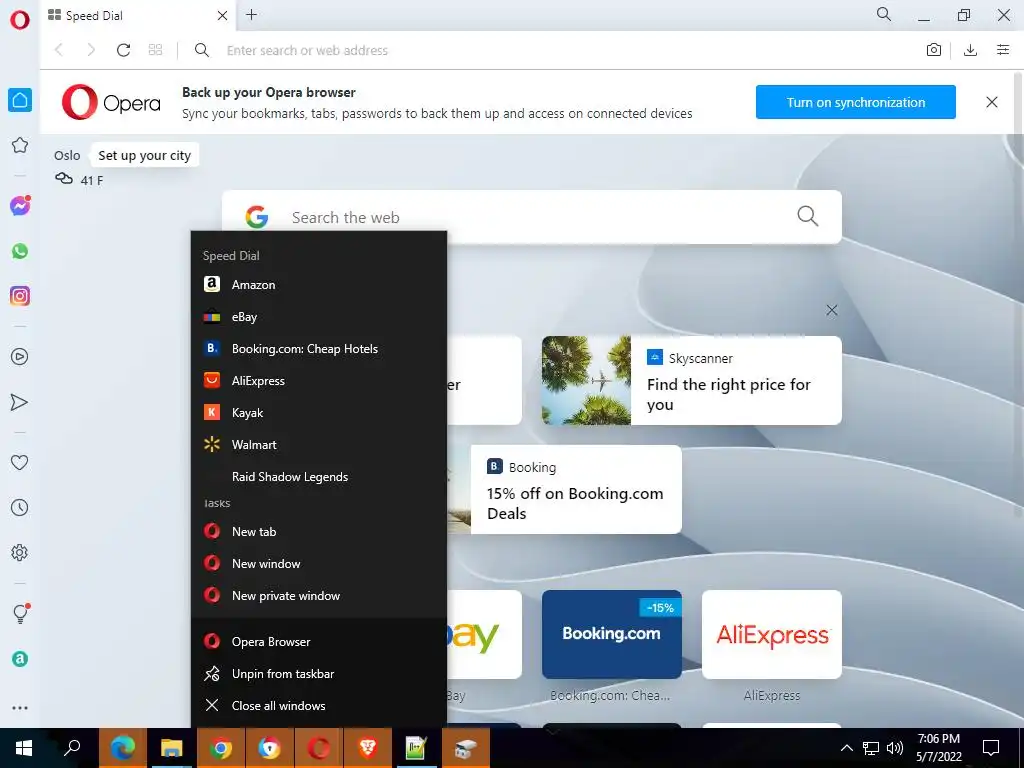
Task: Open taskbar search magnifier
Action: pos(72,748)
